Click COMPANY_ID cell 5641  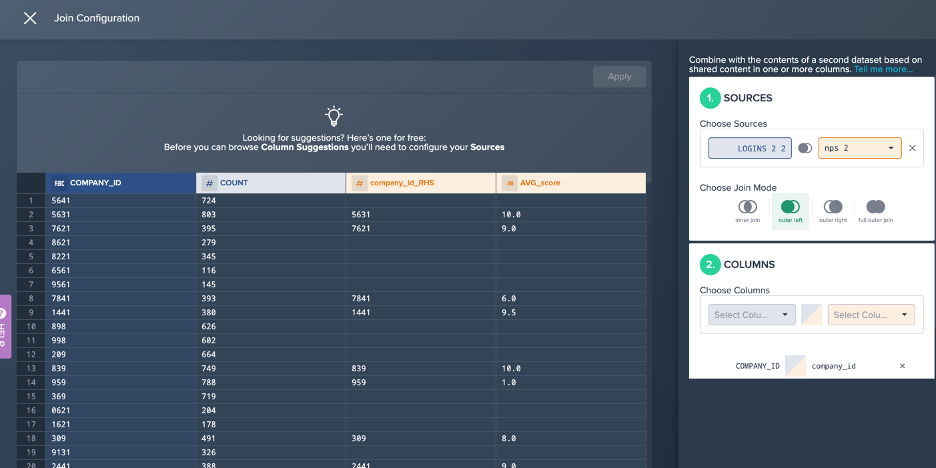coord(121,201)
